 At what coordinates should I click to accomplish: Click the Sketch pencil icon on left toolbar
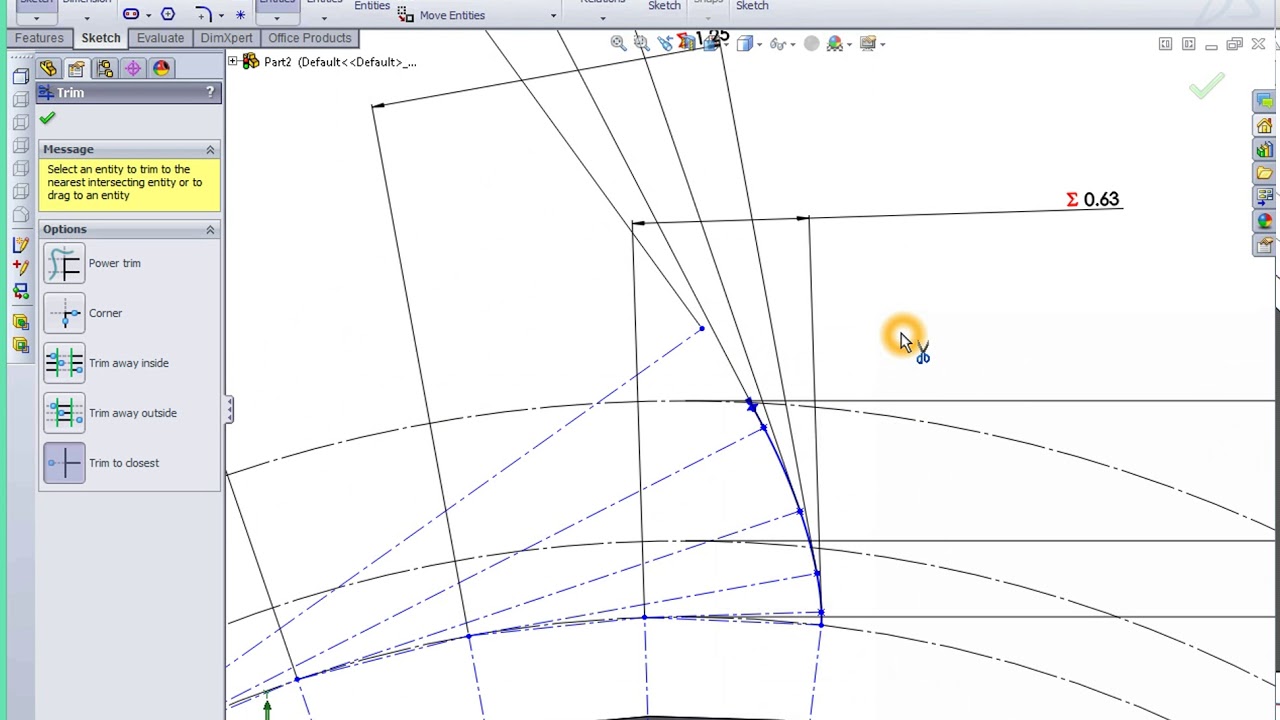click(21, 245)
